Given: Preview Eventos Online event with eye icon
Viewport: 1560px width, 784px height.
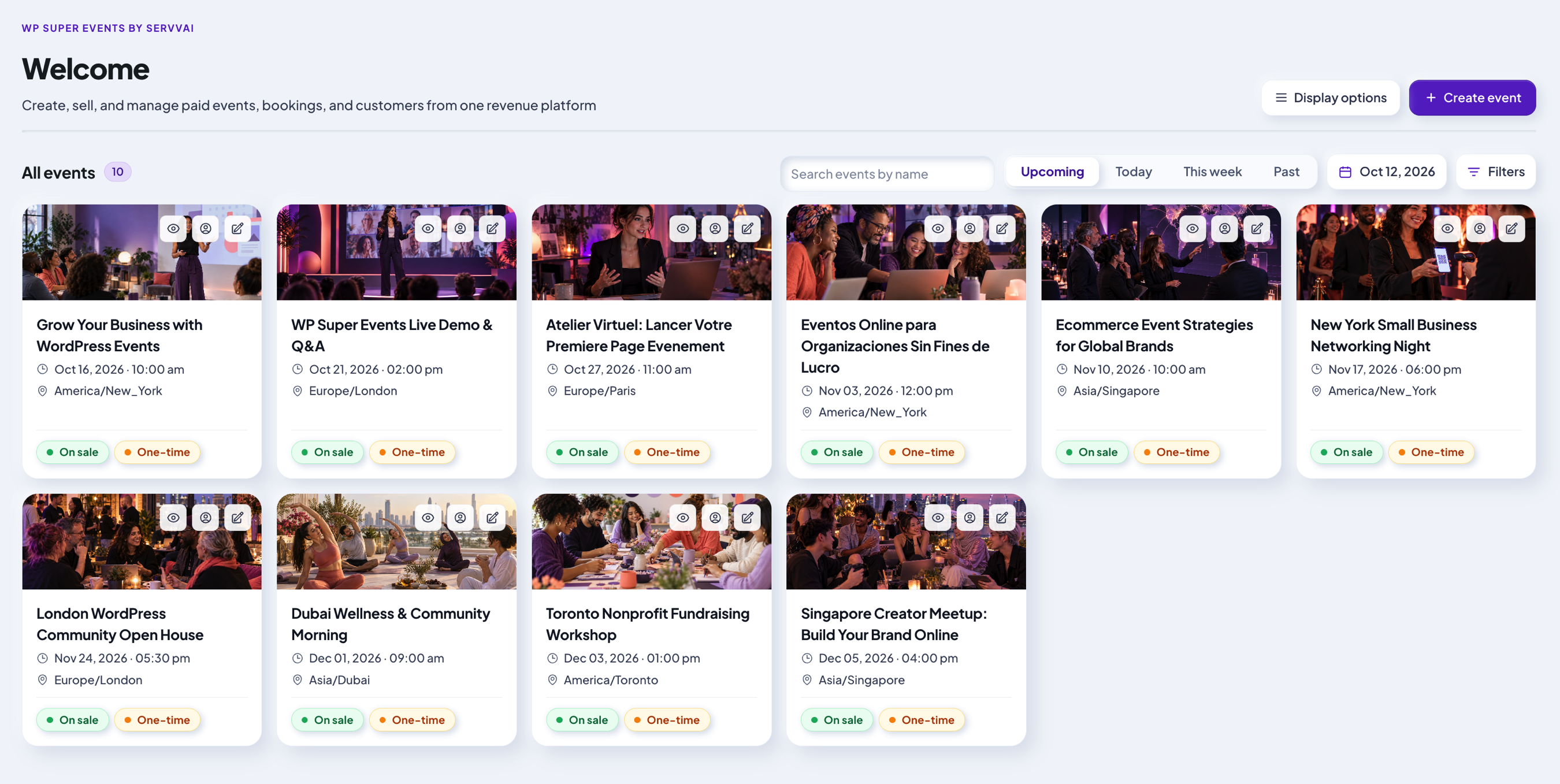Looking at the screenshot, I should tap(938, 229).
